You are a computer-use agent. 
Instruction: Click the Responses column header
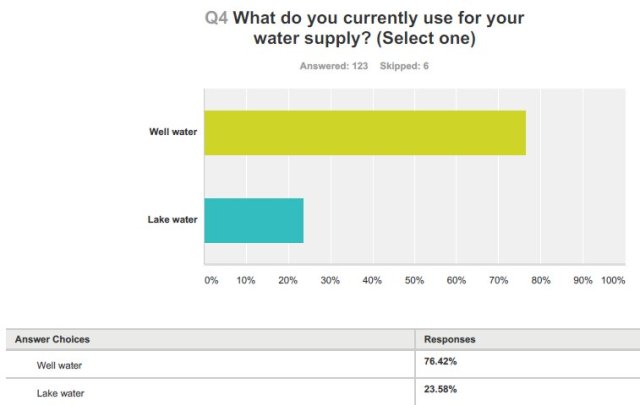pyautogui.click(x=450, y=340)
